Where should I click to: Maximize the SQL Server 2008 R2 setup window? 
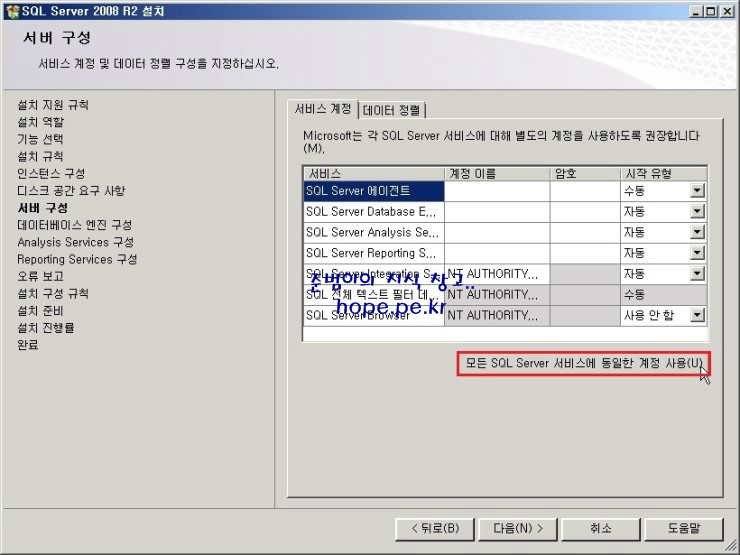[x=711, y=11]
